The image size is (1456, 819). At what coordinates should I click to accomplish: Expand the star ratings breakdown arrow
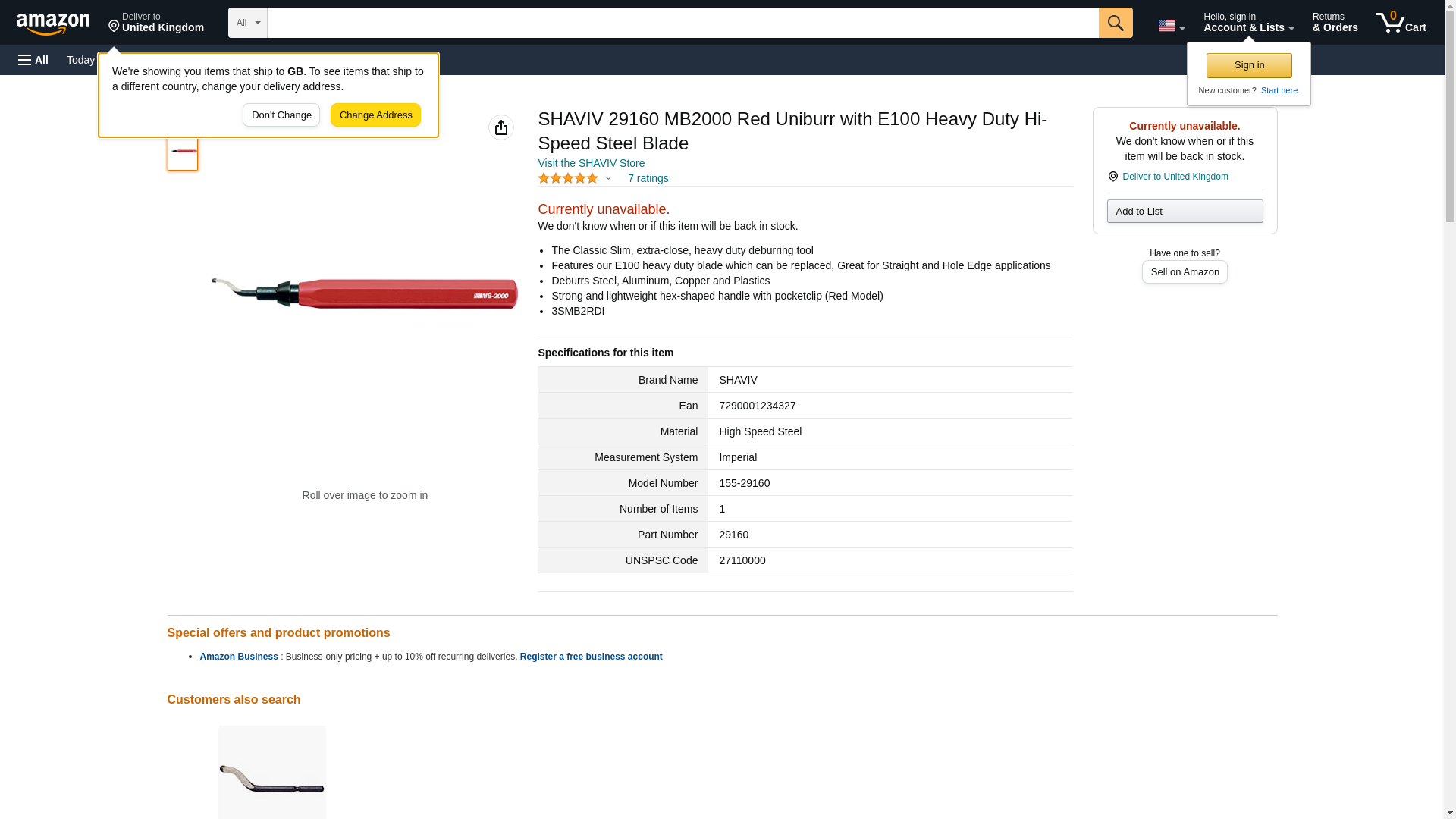click(x=608, y=178)
